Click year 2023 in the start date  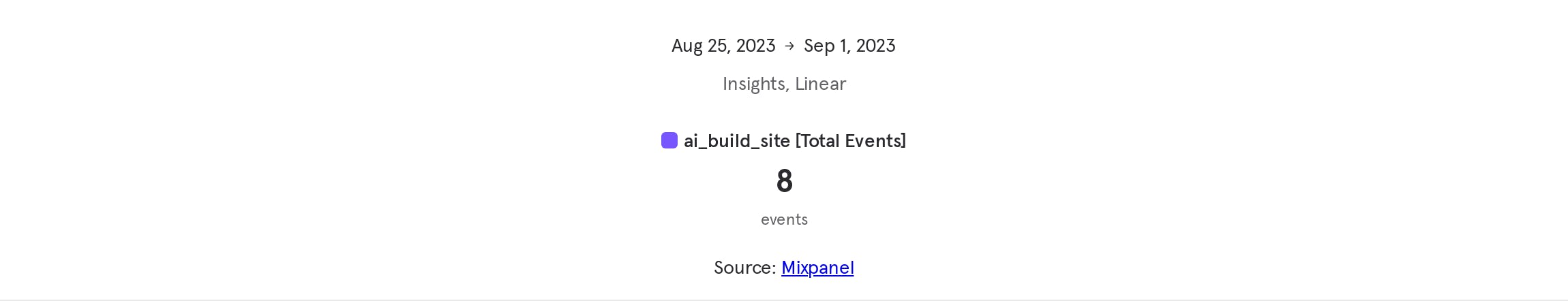[x=755, y=46]
